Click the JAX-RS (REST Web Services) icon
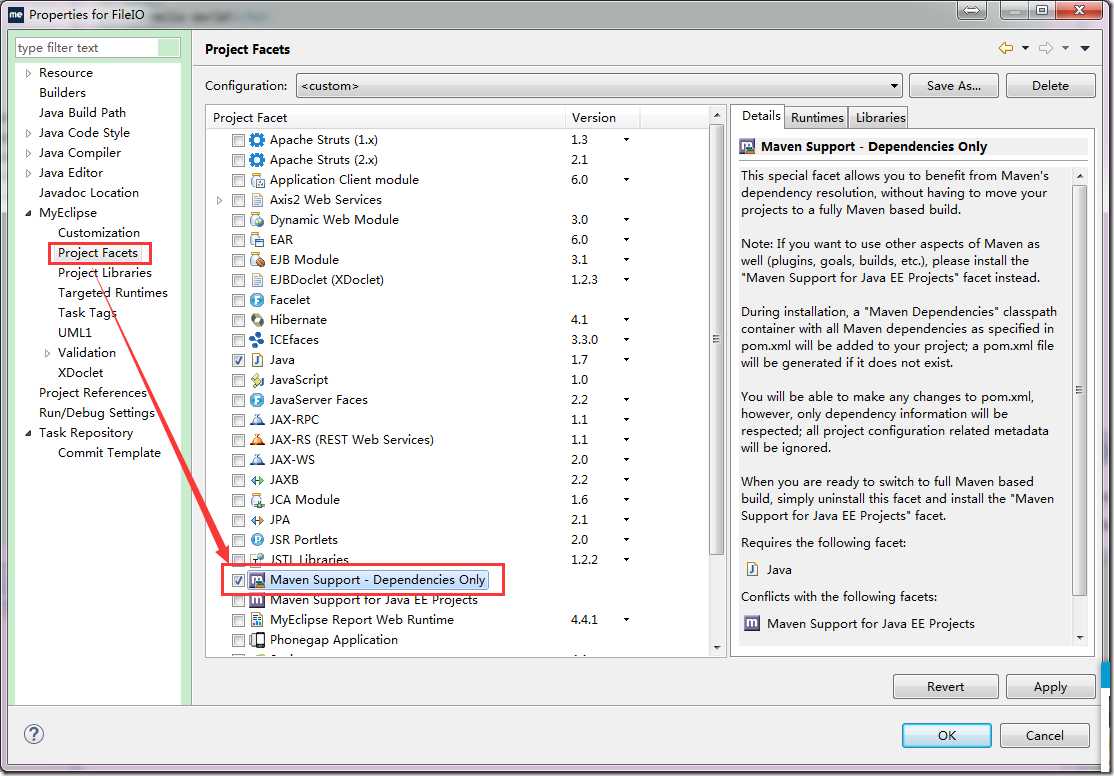The width and height of the screenshot is (1114, 776). [x=256, y=440]
